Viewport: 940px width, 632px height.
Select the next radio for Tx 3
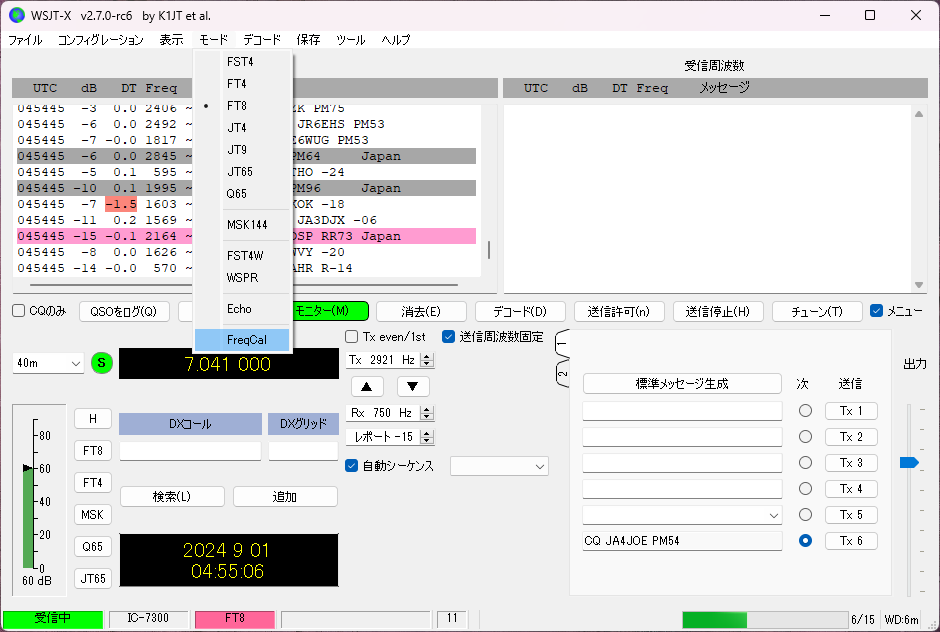tap(805, 463)
